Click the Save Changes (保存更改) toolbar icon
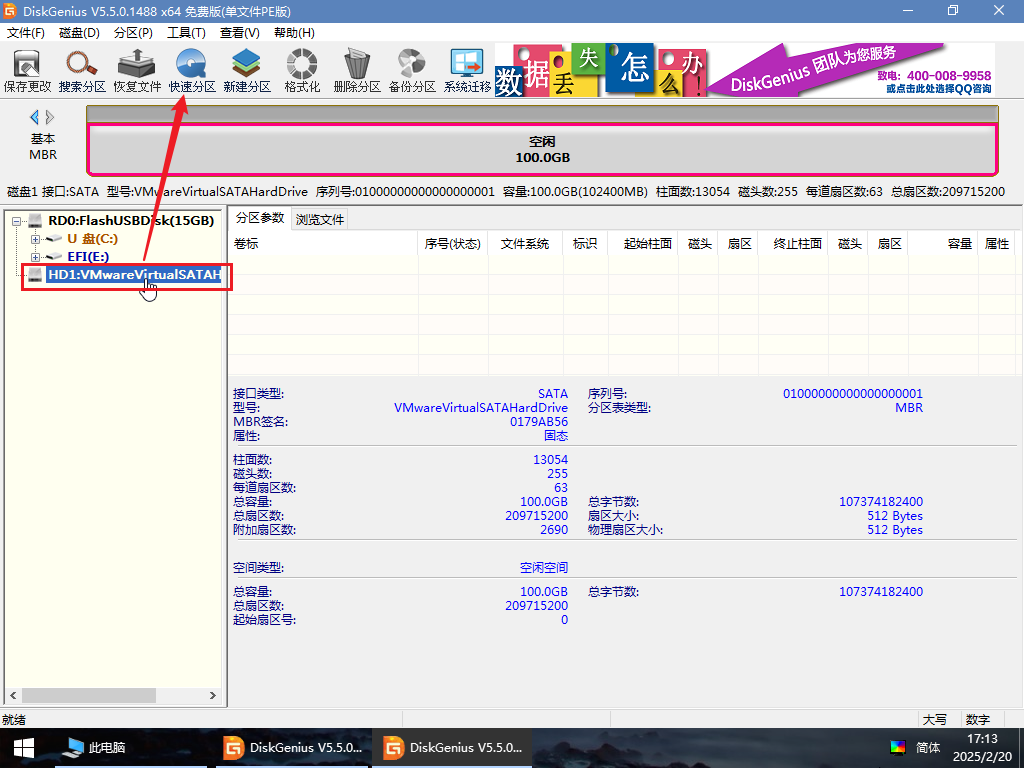 pyautogui.click(x=27, y=71)
